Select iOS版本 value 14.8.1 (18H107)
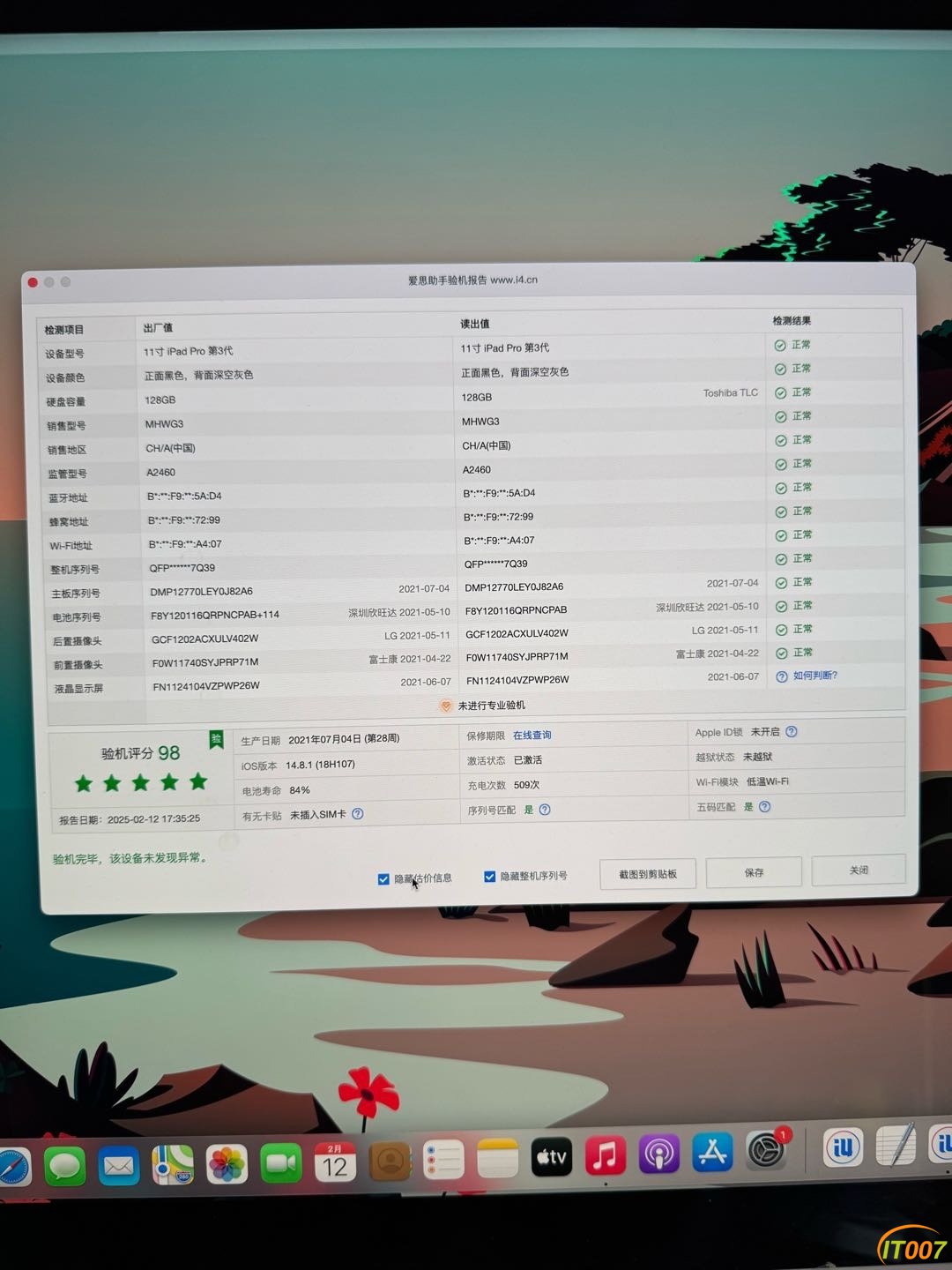 [320, 765]
